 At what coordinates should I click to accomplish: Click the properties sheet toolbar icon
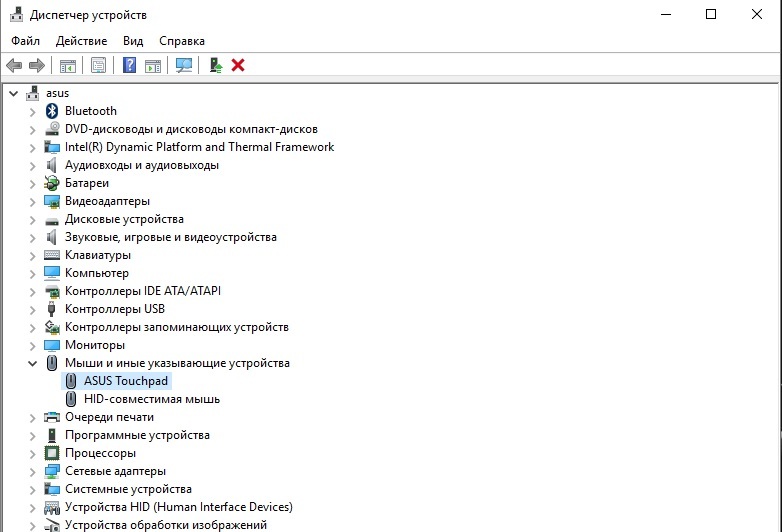[98, 65]
